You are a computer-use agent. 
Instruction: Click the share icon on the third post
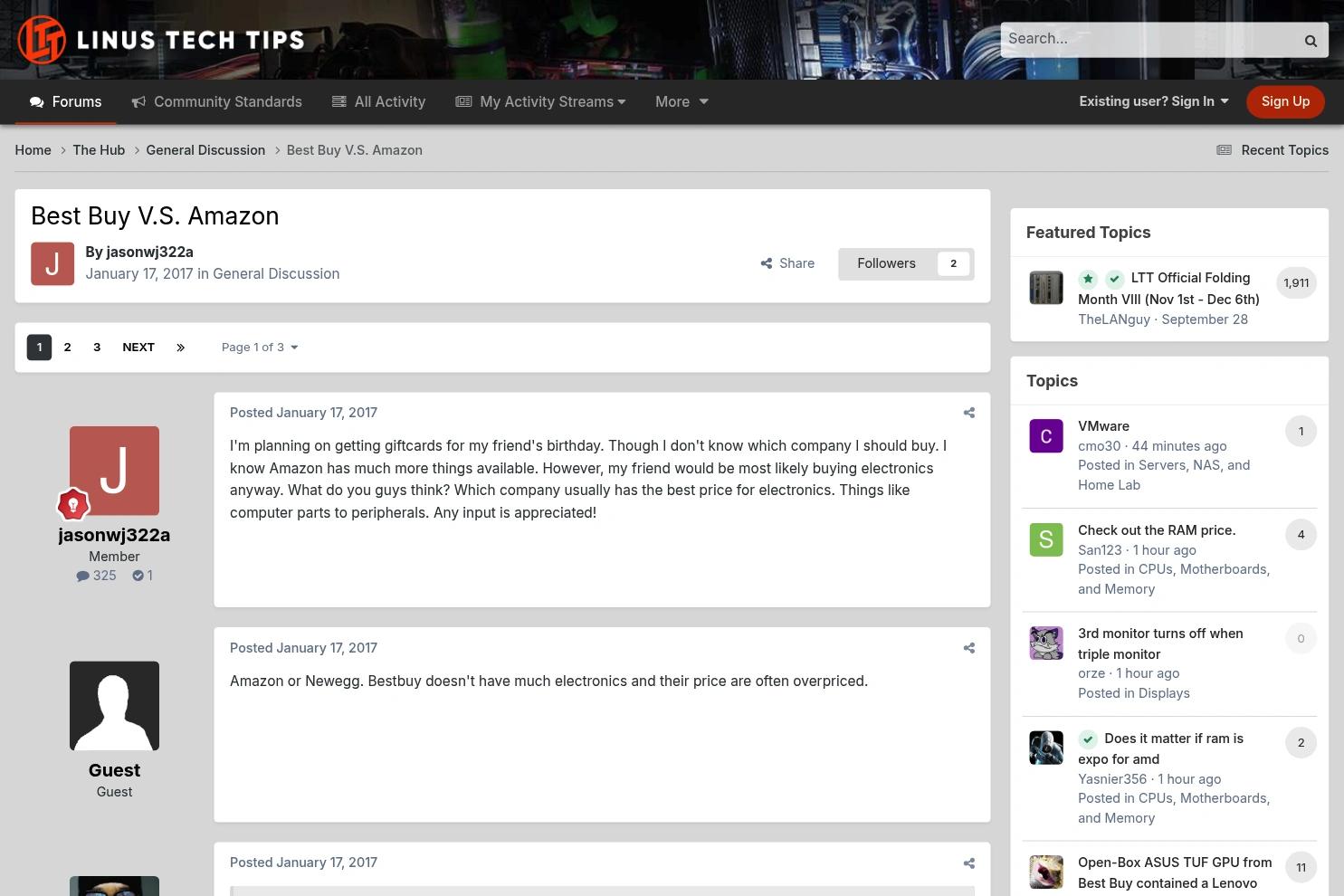[x=969, y=863]
